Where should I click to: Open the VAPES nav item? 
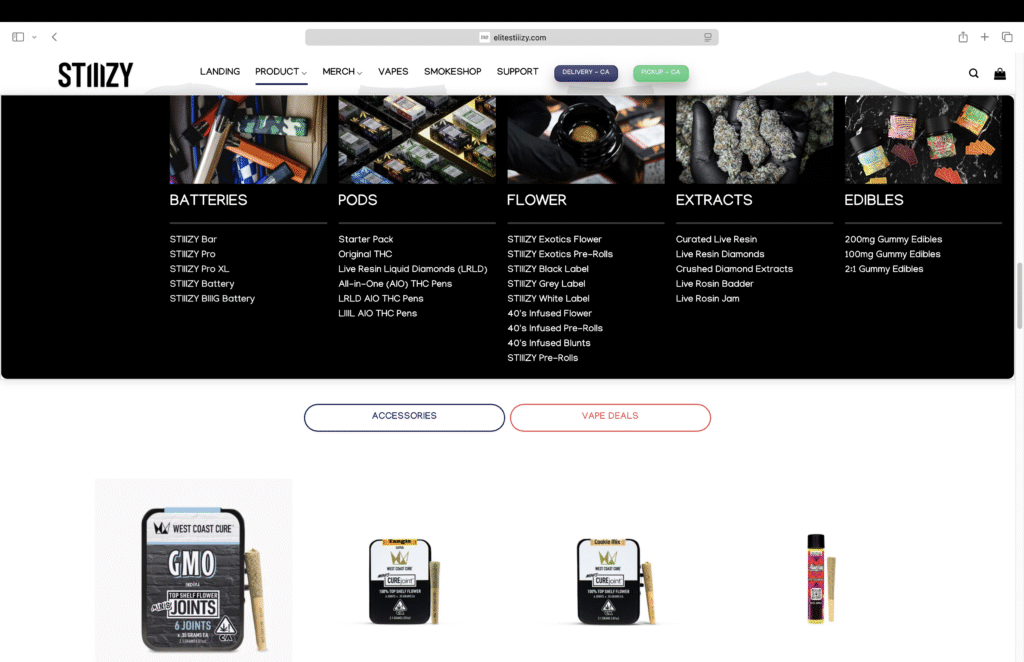point(393,72)
